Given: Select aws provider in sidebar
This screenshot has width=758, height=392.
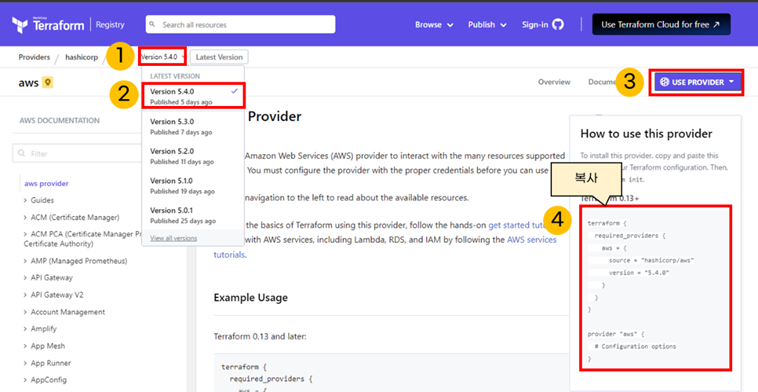Looking at the screenshot, I should tap(46, 184).
